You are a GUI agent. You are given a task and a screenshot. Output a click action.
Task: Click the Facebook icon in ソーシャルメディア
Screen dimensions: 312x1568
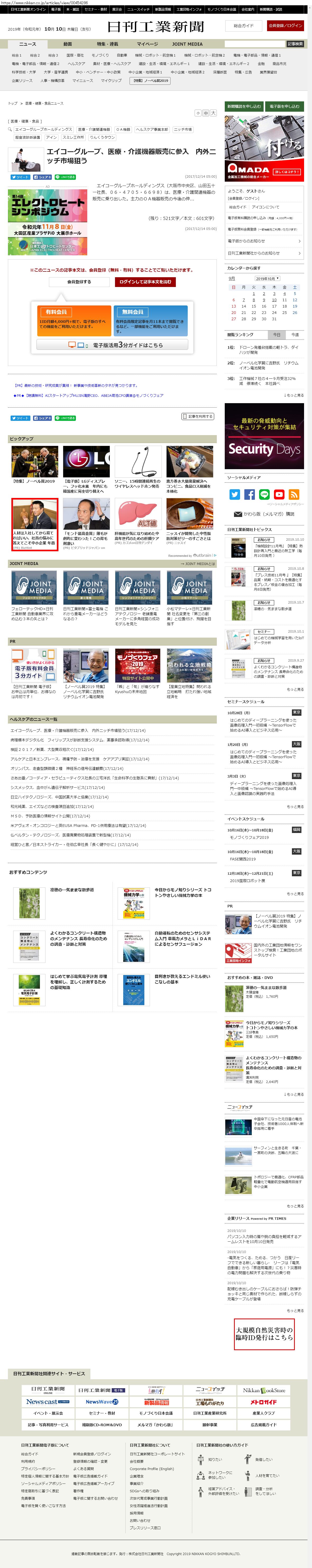(249, 494)
